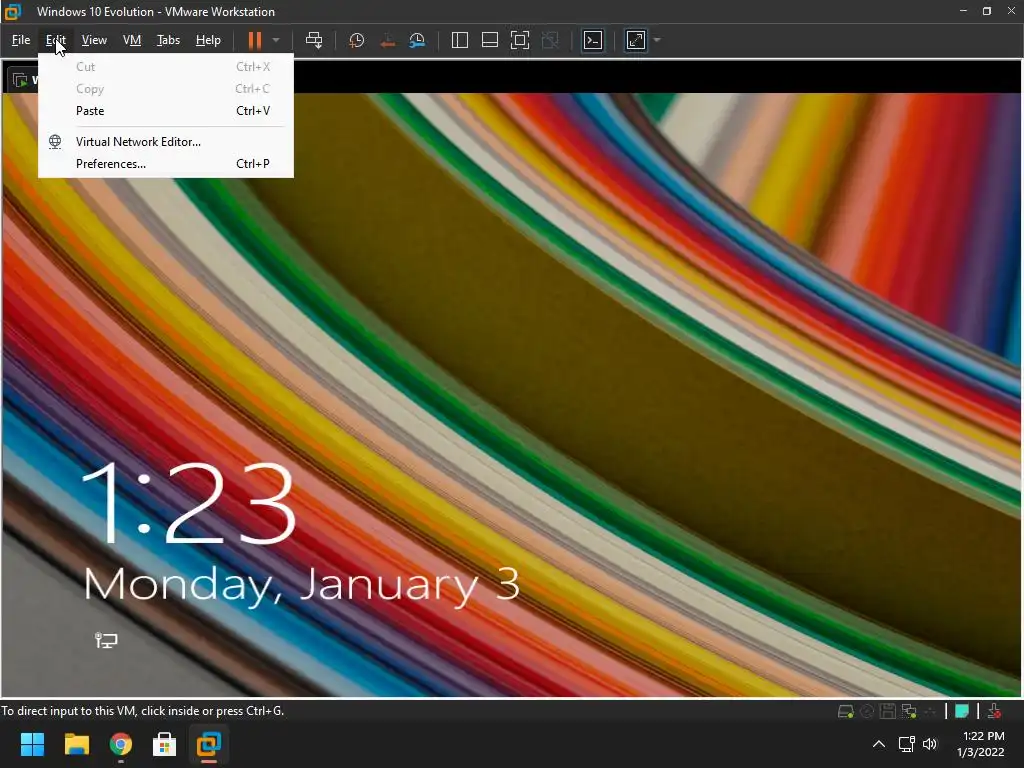Viewport: 1024px width, 768px height.
Task: Click the USB controller status icon
Action: tap(930, 711)
